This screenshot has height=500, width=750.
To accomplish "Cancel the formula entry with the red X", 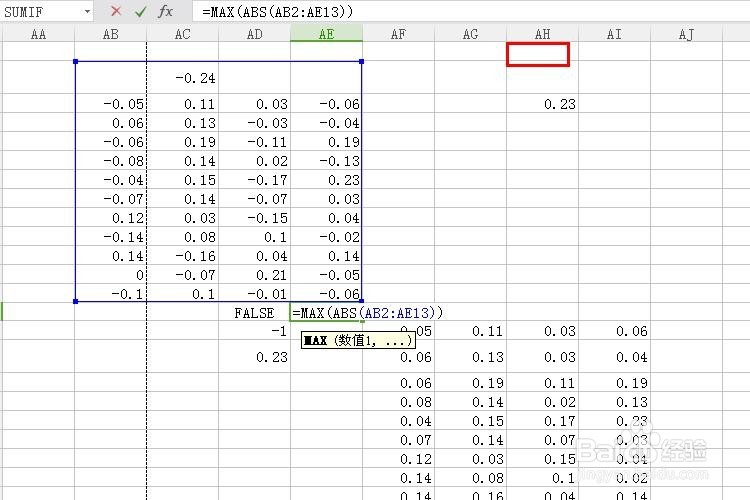I will click(115, 11).
